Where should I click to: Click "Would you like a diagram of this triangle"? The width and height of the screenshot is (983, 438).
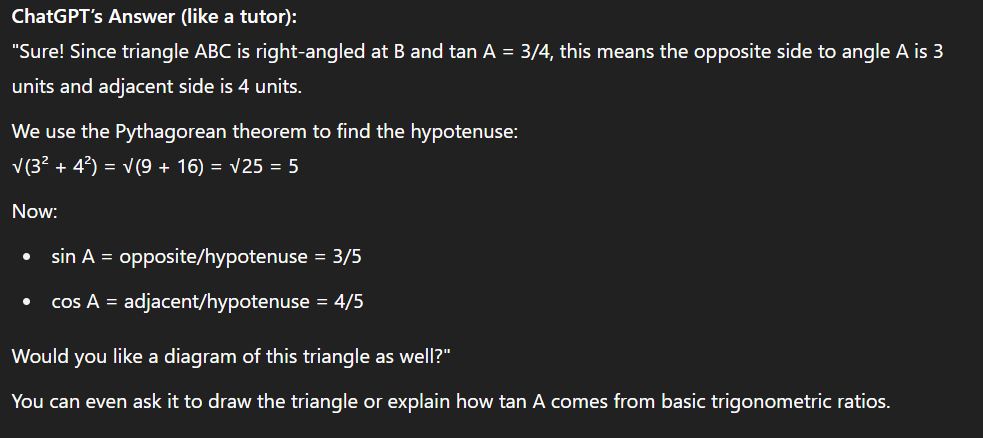(x=204, y=356)
